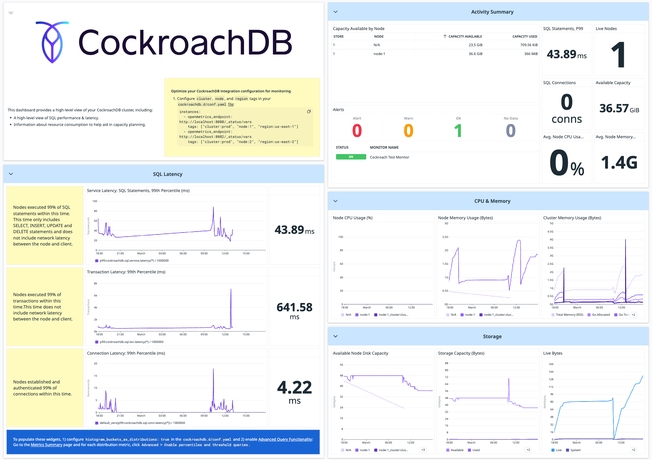Click the 641.58 ms transaction latency value
Image resolution: width=652 pixels, height=460 pixels.
point(294,310)
